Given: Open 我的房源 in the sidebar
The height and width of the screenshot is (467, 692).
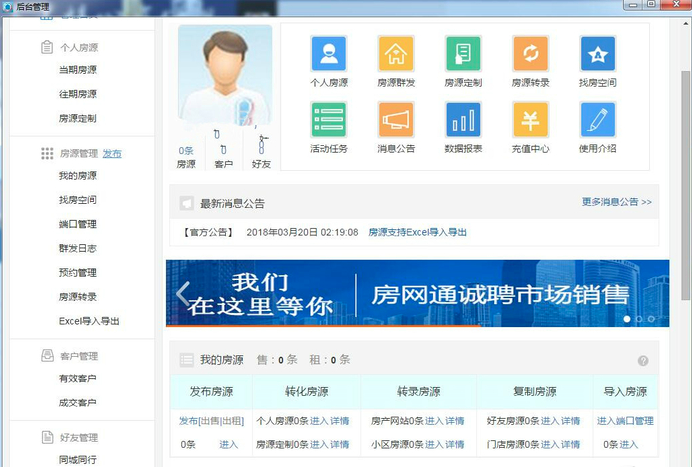Looking at the screenshot, I should 78,176.
